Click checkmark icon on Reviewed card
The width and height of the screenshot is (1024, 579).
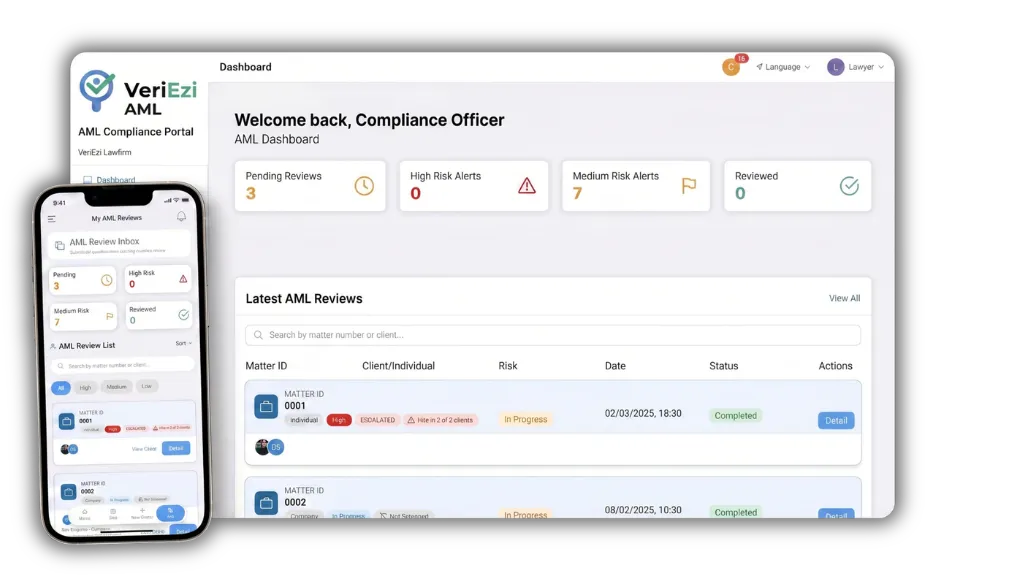(849, 186)
